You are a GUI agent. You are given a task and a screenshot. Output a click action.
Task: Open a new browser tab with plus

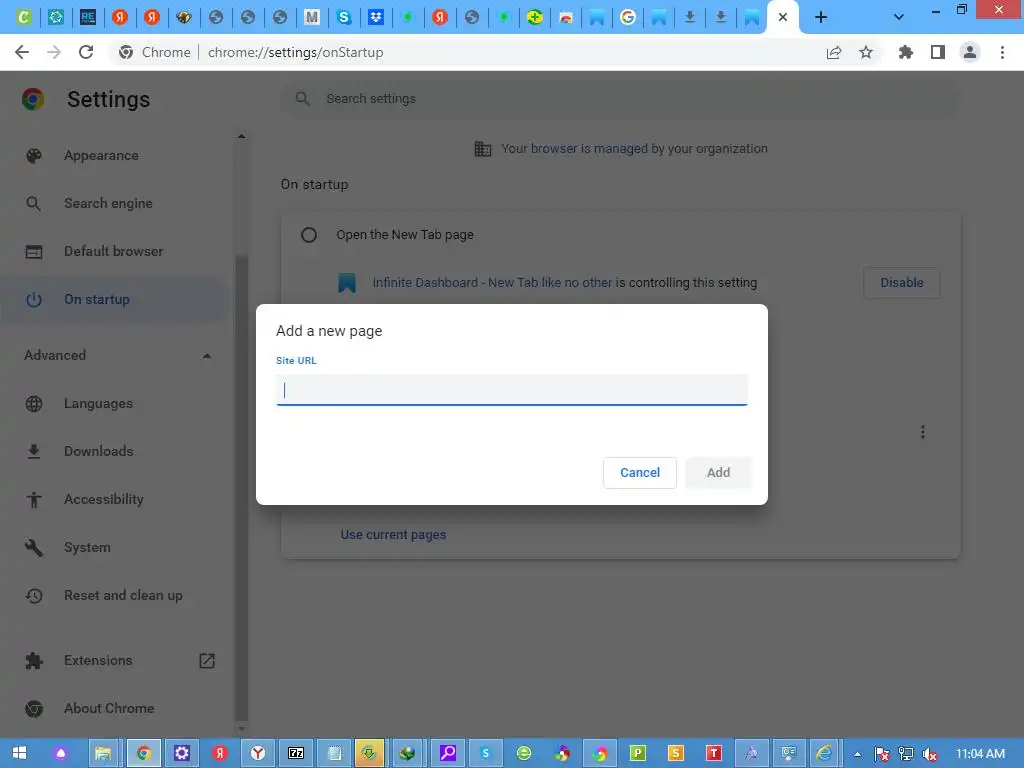coord(821,18)
